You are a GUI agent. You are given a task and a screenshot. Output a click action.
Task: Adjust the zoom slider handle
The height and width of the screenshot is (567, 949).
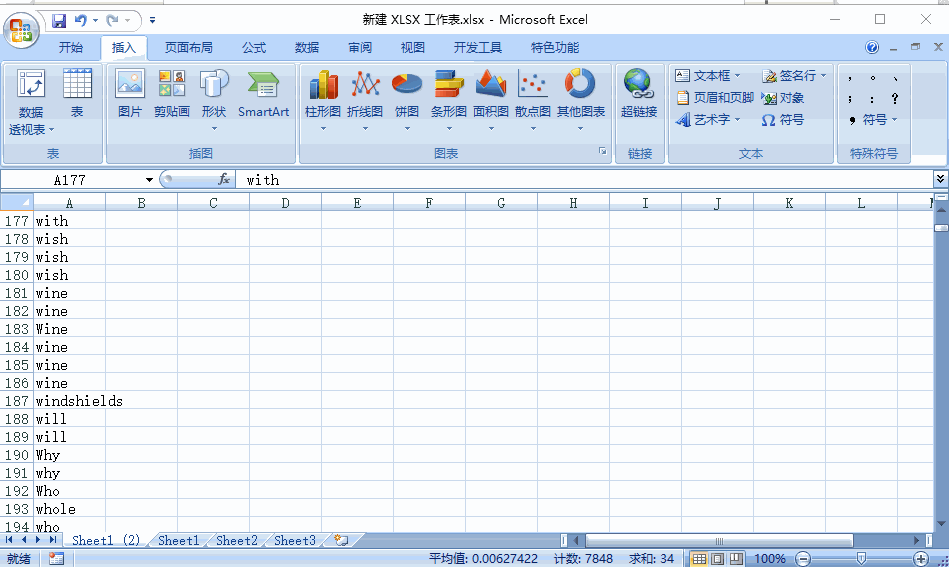(x=861, y=559)
